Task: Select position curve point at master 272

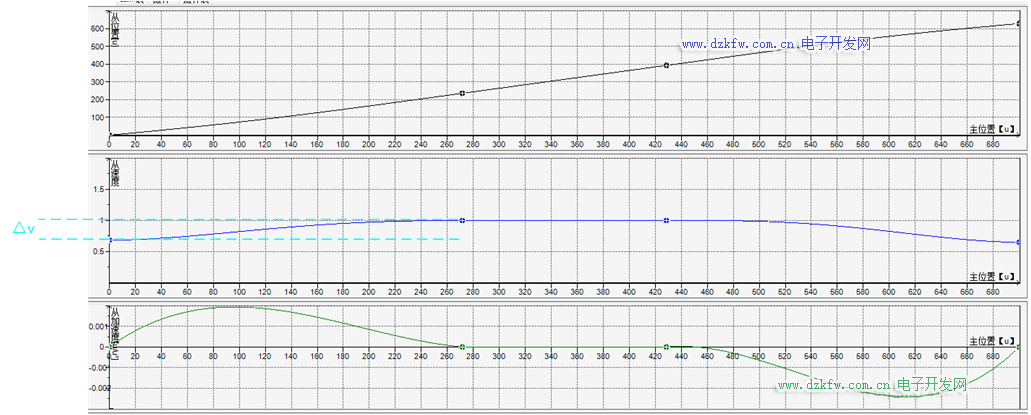Action: tap(462, 93)
